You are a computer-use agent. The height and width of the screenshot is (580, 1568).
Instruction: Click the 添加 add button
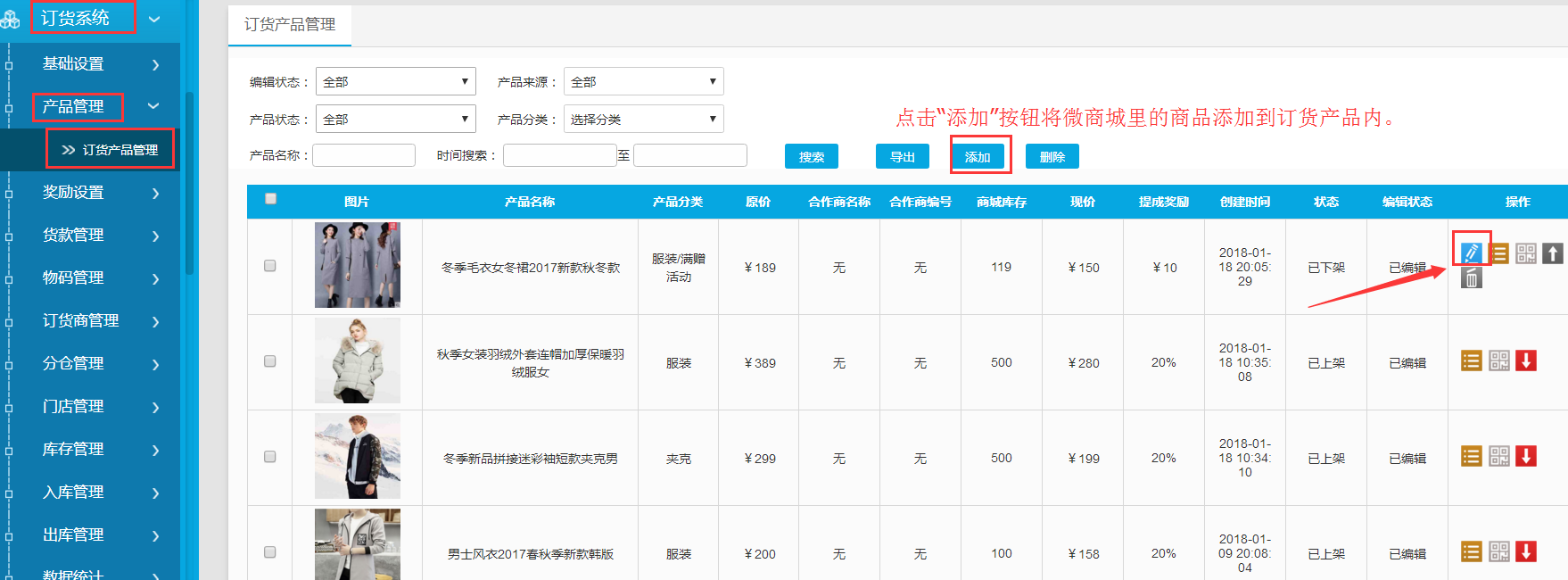coord(978,157)
